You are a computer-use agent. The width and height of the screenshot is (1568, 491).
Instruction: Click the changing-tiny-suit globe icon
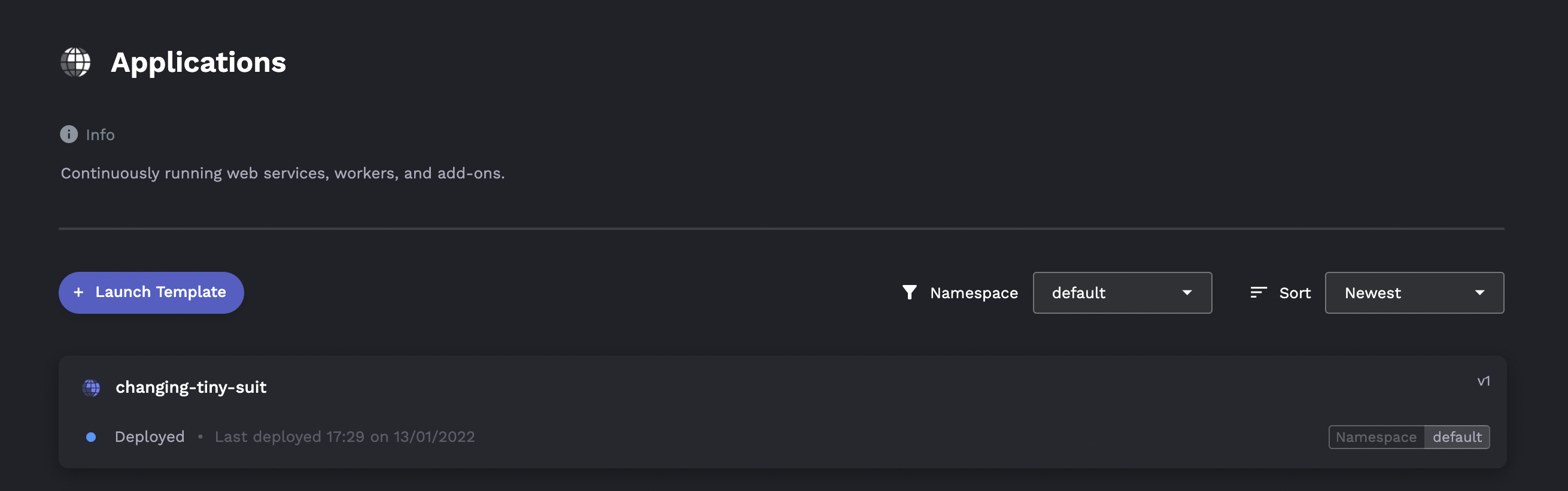pos(92,387)
